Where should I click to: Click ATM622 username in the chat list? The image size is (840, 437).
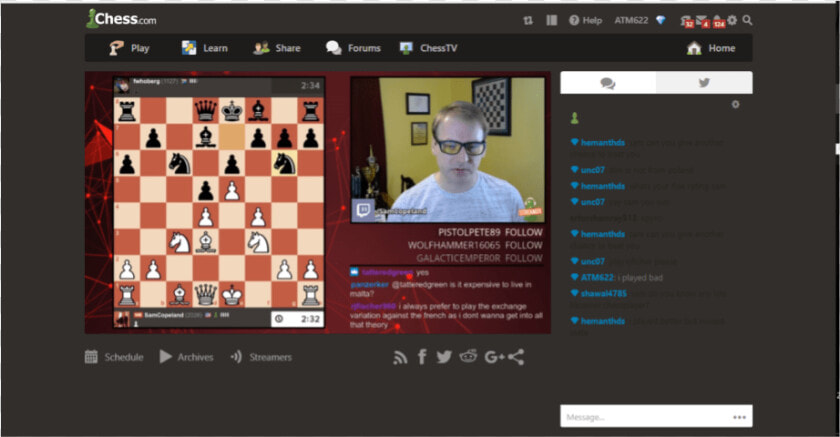point(597,277)
